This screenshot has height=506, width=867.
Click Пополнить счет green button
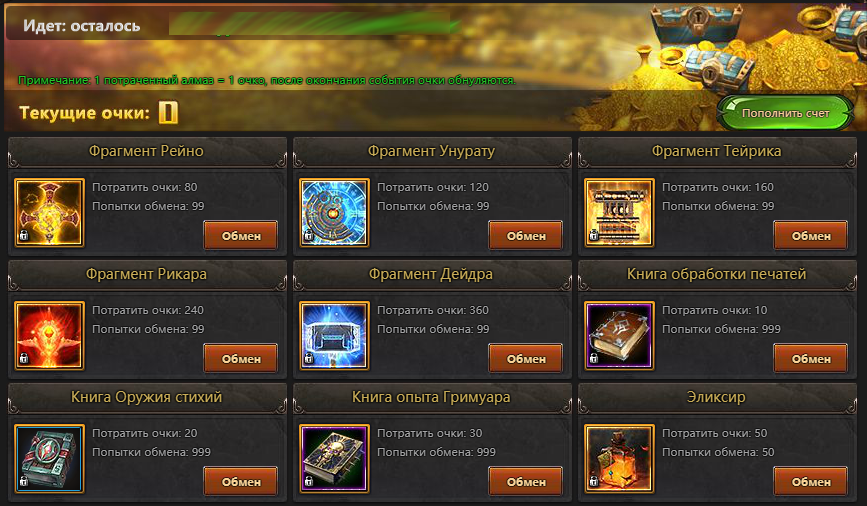click(x=785, y=113)
